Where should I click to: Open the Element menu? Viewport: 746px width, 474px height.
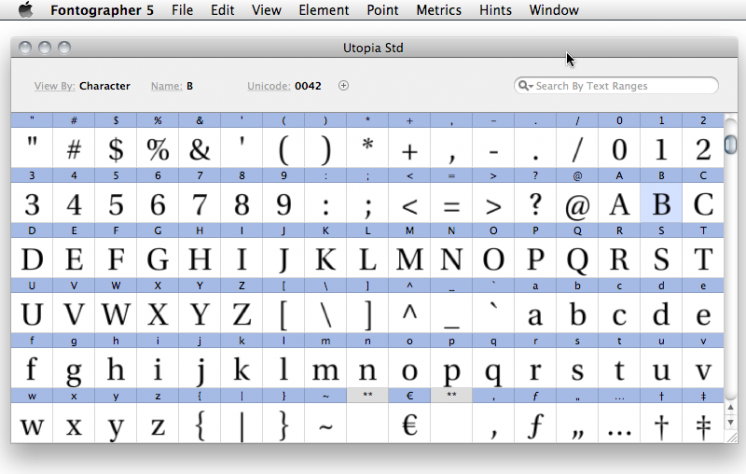click(324, 10)
